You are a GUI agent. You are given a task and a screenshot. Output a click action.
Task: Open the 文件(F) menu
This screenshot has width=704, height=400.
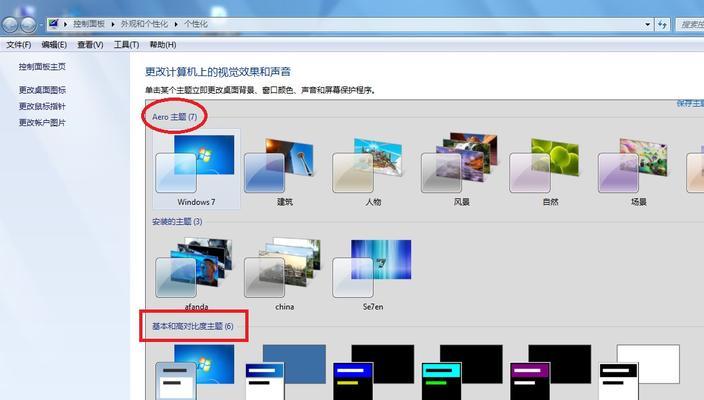click(18, 45)
